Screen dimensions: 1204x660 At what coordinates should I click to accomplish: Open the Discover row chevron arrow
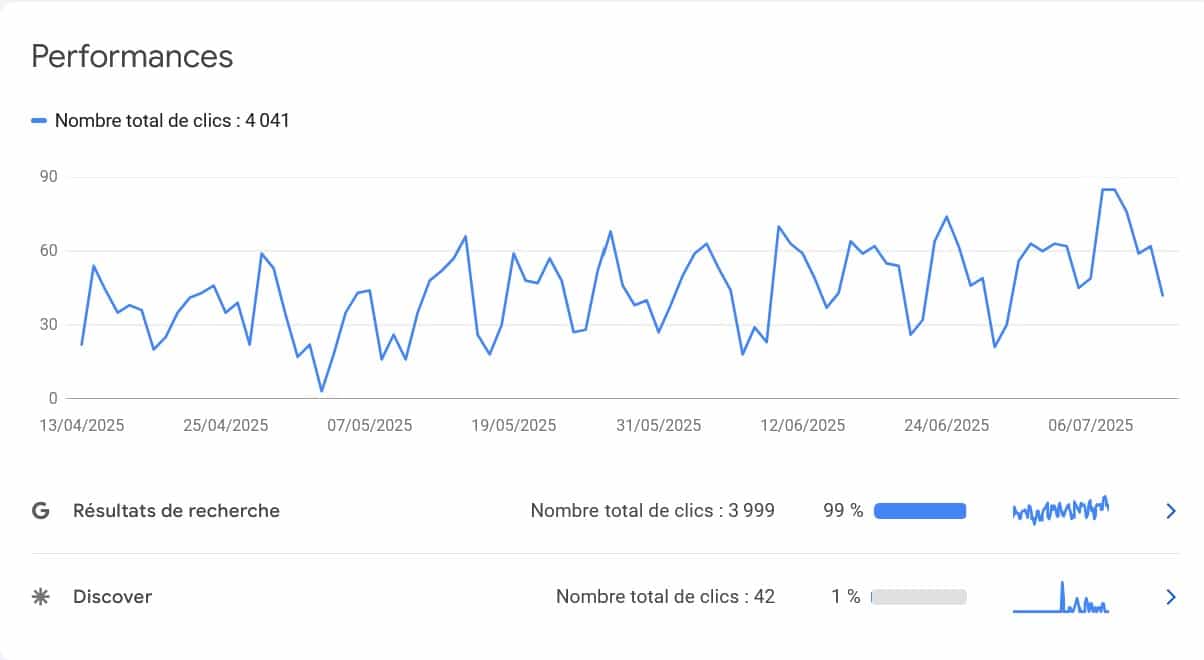pyautogui.click(x=1171, y=597)
